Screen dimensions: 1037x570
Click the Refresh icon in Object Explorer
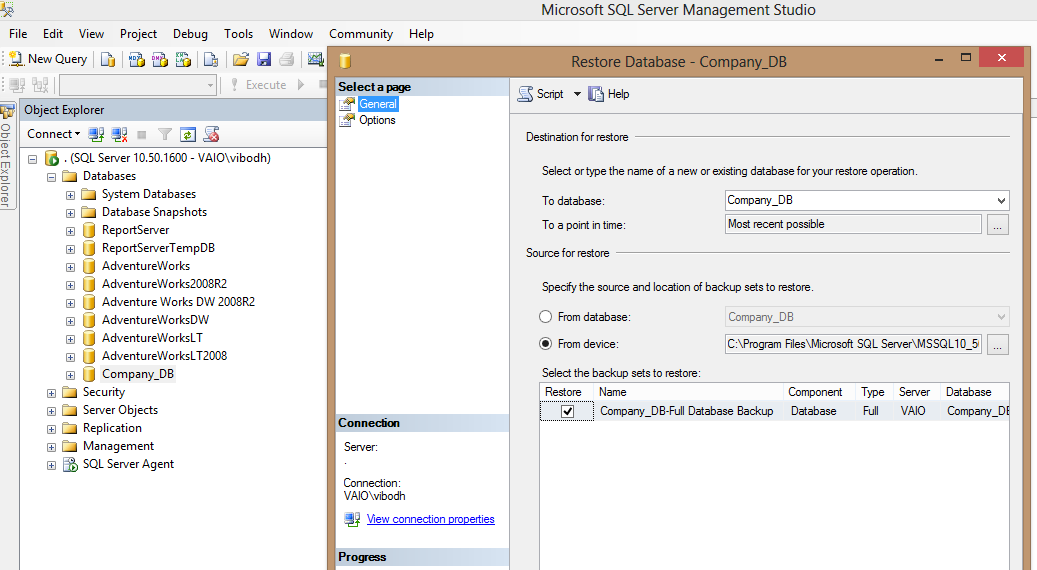tap(188, 135)
